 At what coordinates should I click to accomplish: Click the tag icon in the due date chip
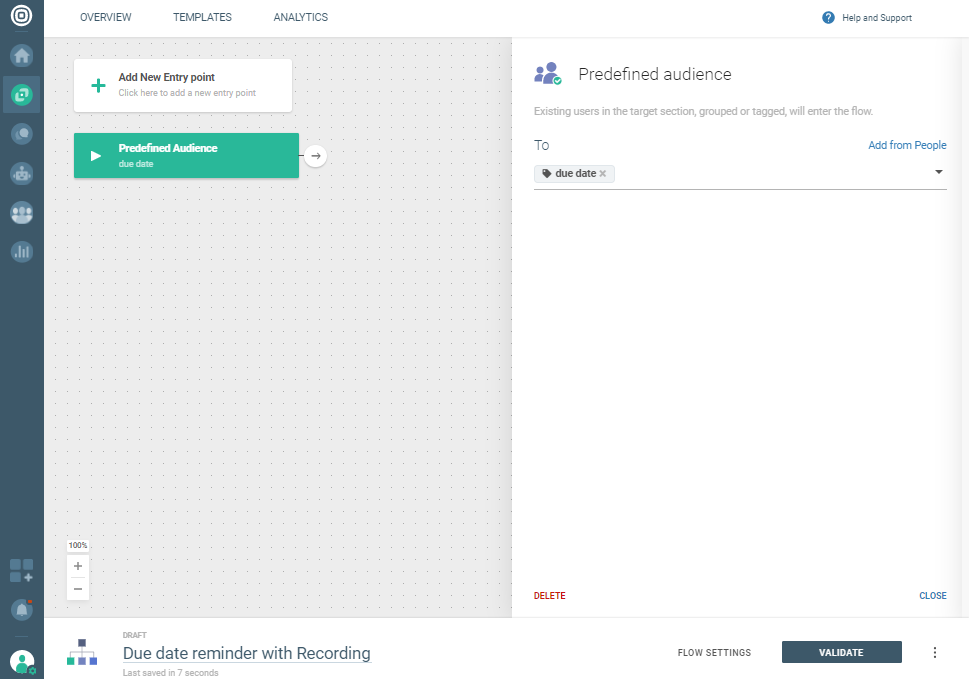point(546,174)
